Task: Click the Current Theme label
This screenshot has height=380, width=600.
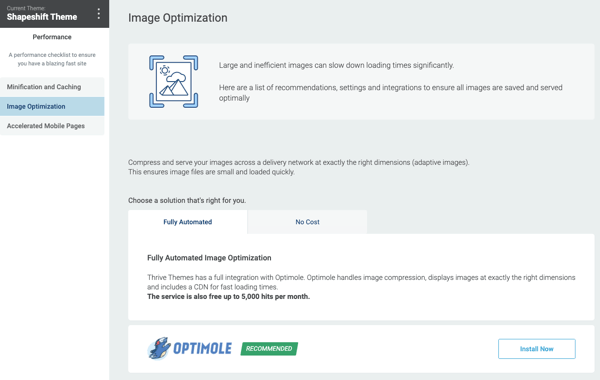Action: (x=26, y=8)
